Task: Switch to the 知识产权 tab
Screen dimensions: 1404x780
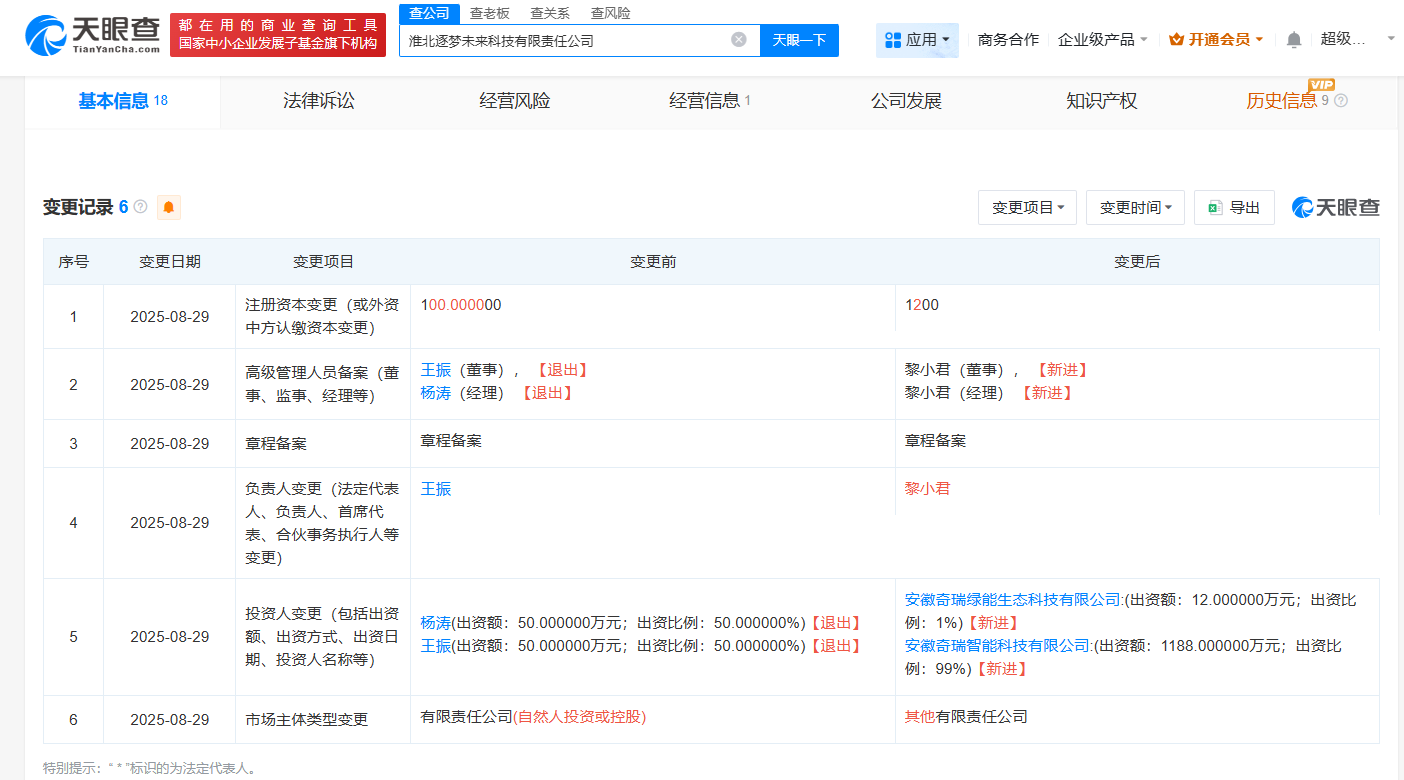Action: click(1101, 100)
